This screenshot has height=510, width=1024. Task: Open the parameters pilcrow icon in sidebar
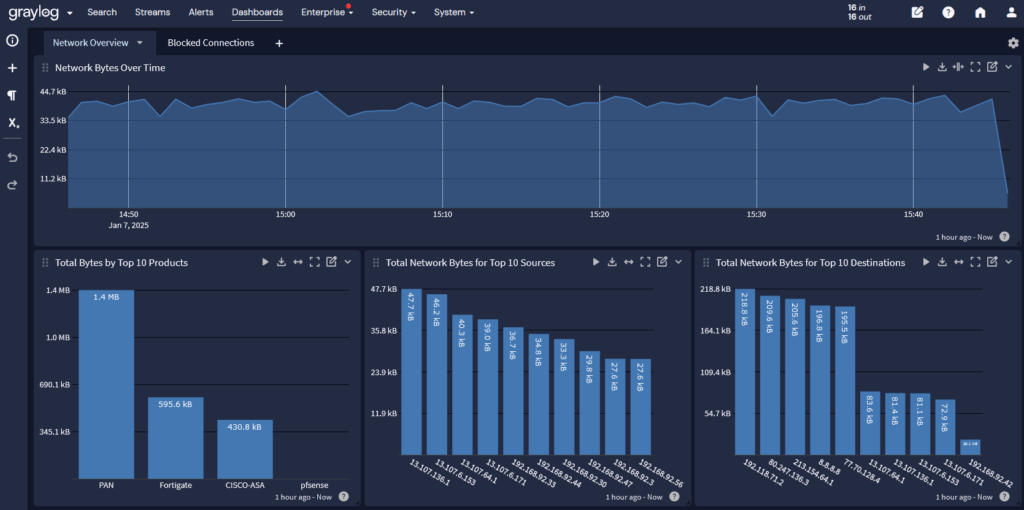(x=12, y=95)
